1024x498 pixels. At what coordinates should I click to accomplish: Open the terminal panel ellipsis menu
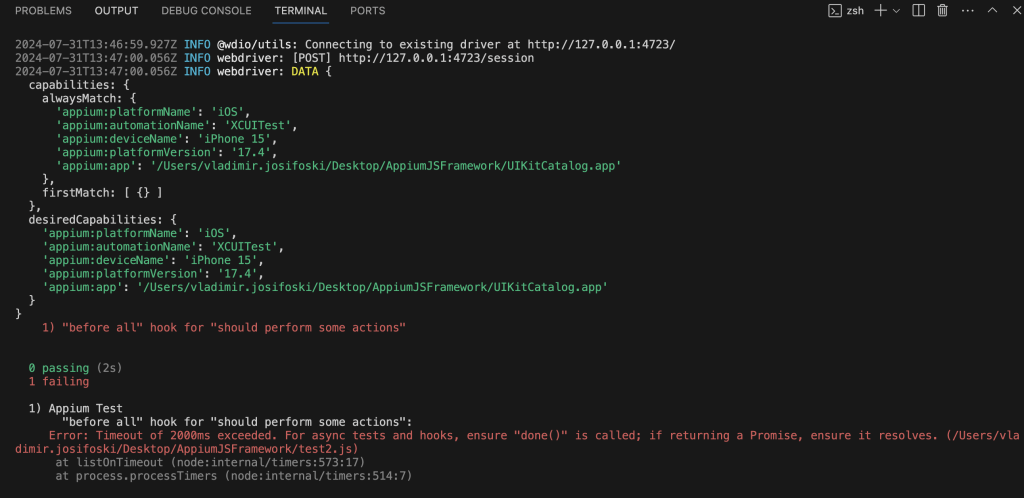click(968, 10)
